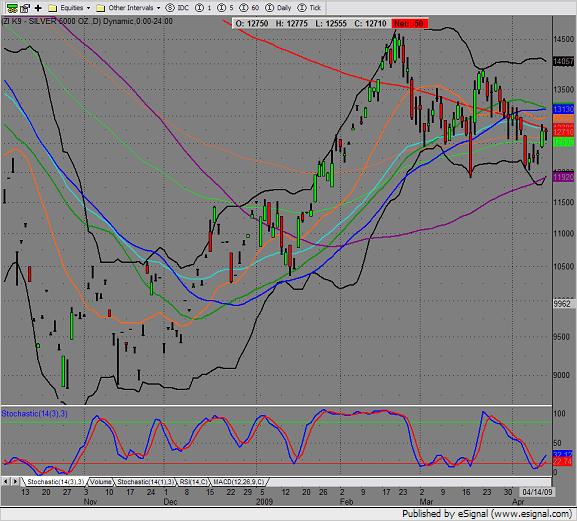Open the Stochastic(14(3),3) study tab
Screen dimensions: 577x521
(x=55, y=482)
